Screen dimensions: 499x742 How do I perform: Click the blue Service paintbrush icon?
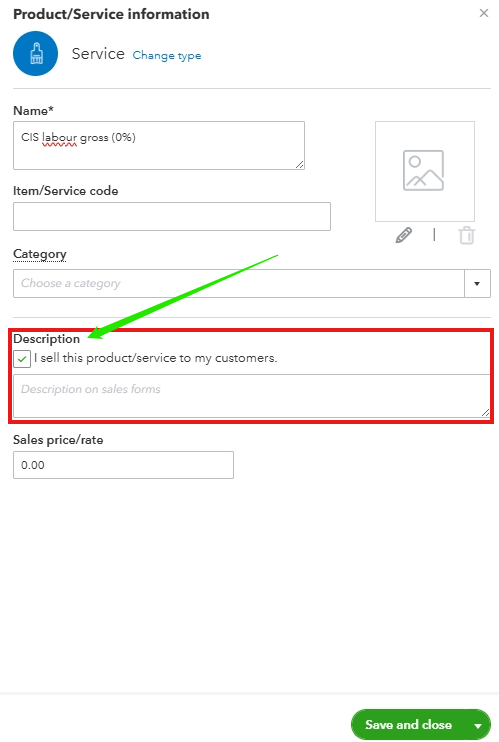coord(36,53)
